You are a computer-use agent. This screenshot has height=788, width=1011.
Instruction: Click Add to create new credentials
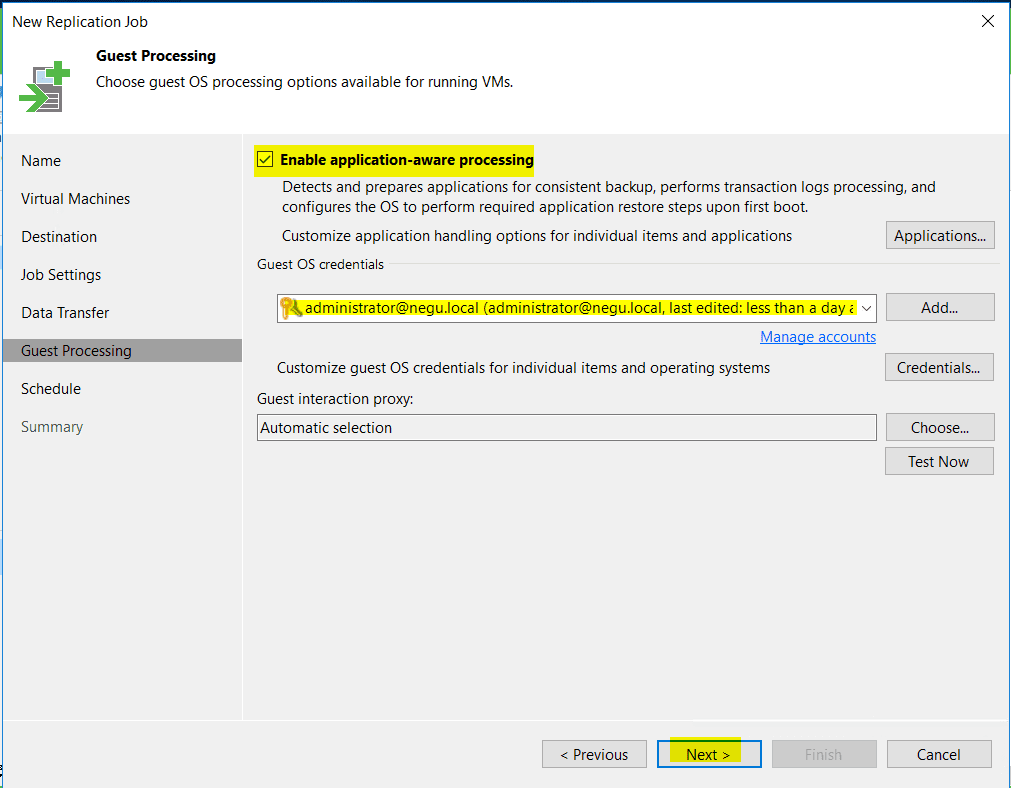click(939, 307)
